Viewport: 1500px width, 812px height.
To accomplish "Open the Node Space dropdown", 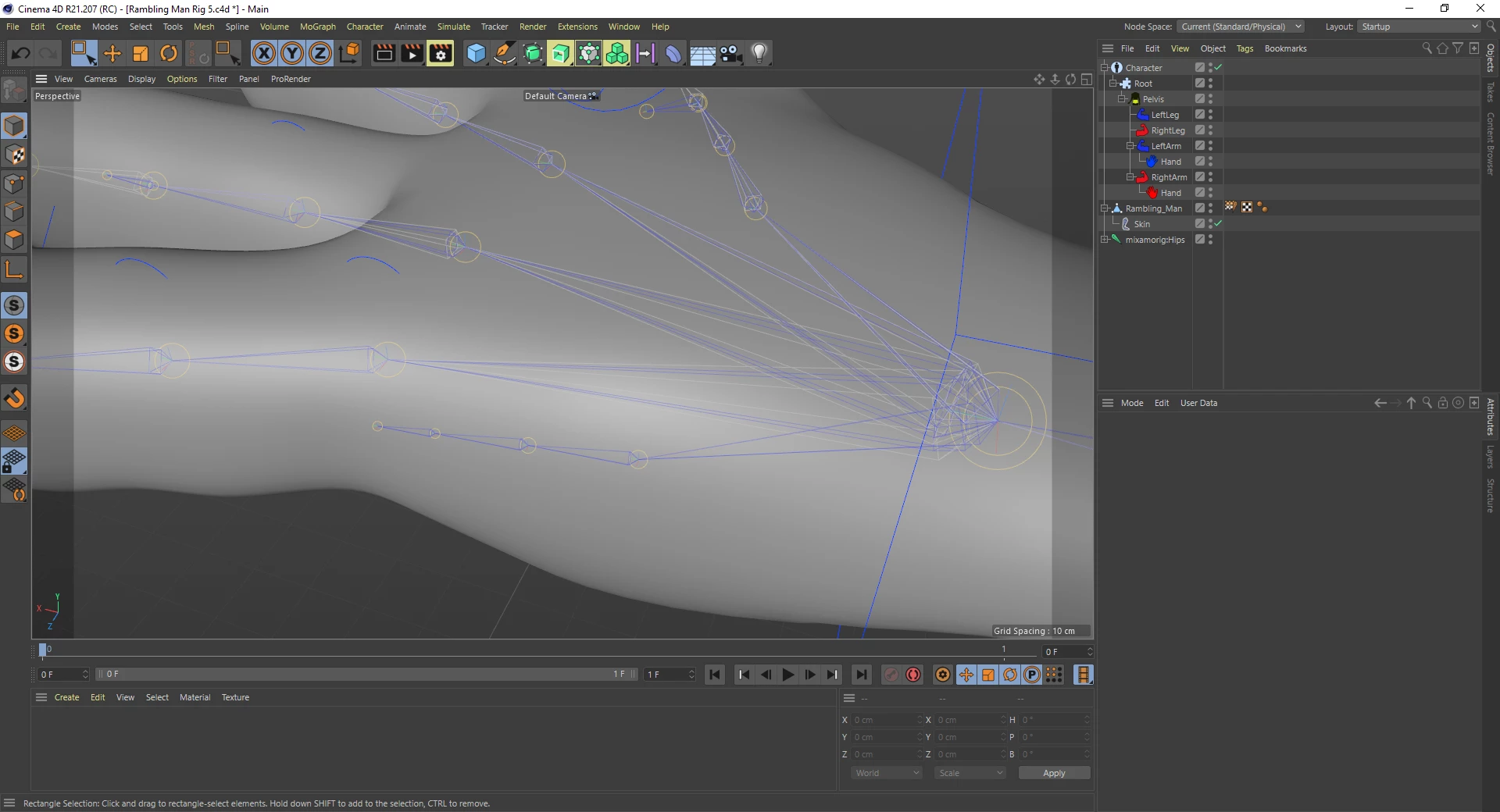I will coord(1241,27).
